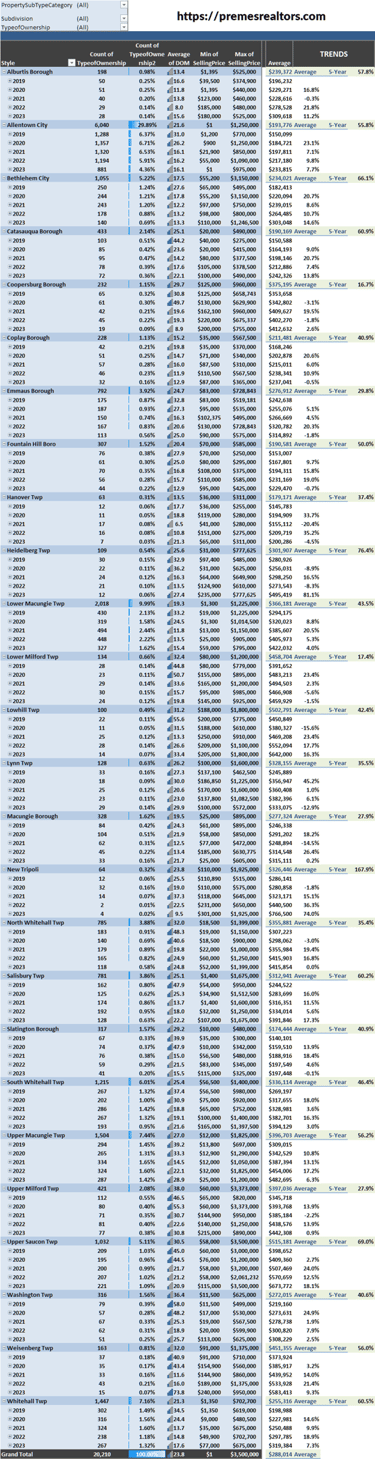The height and width of the screenshot is (1459, 375).
Task: Collapse the Slatington Borough group
Action: point(3,1028)
